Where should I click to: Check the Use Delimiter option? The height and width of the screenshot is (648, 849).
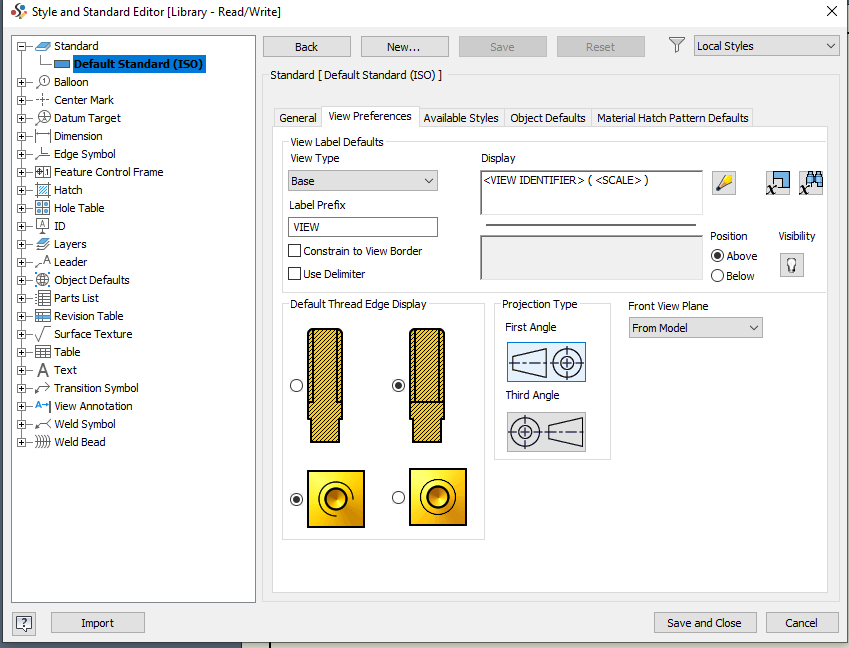pyautogui.click(x=294, y=271)
